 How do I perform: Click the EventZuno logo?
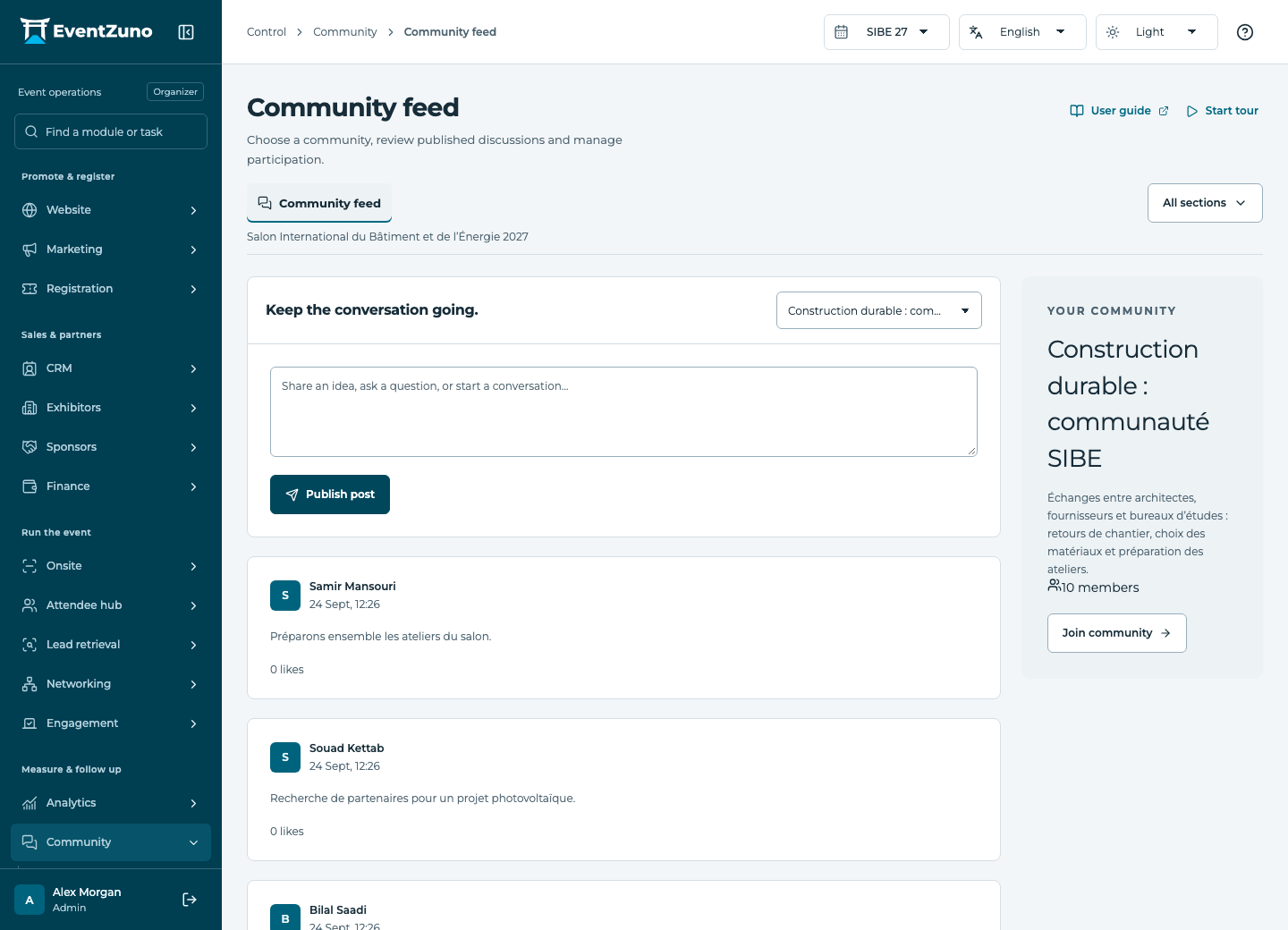(x=86, y=31)
